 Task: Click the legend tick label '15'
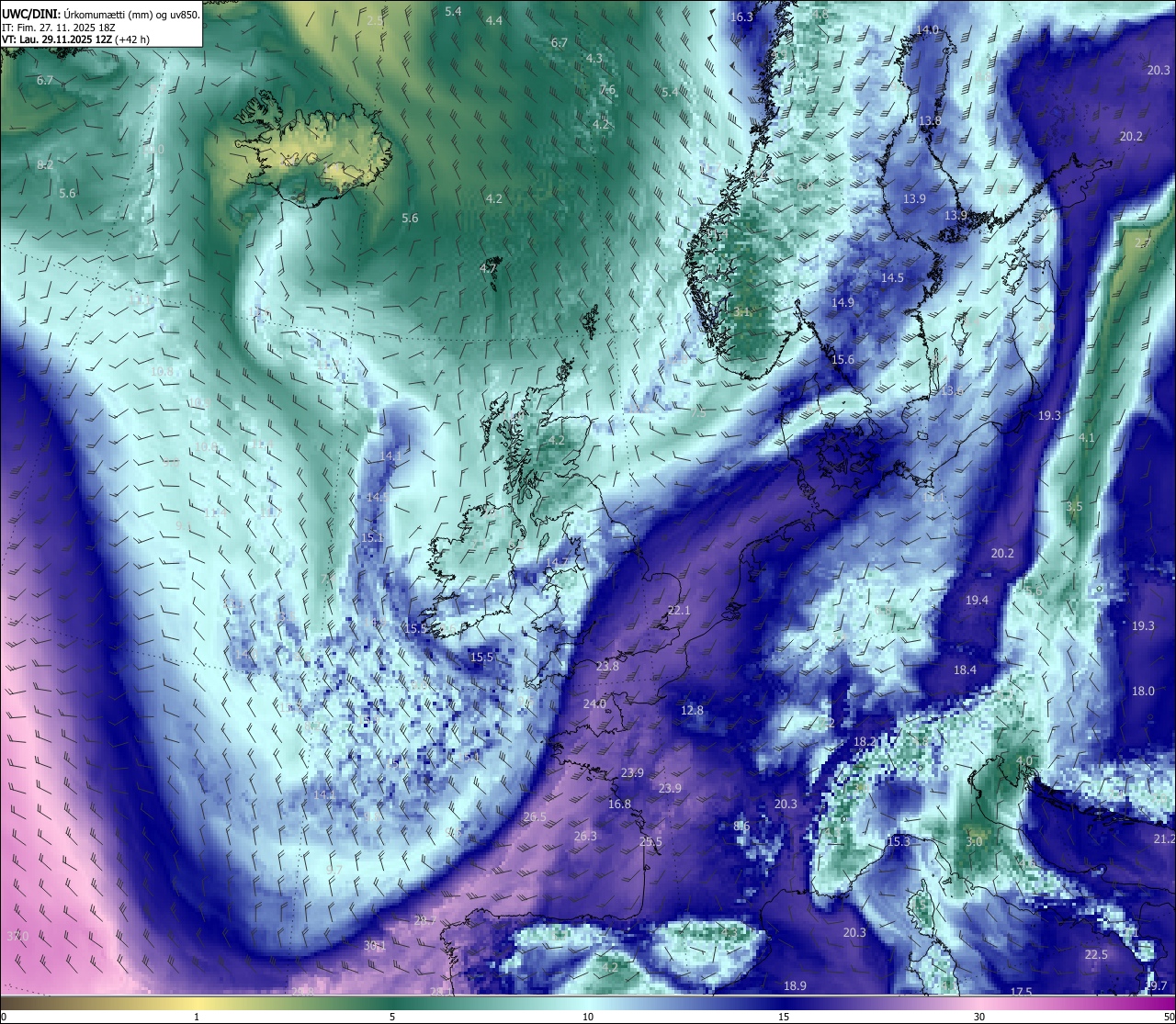click(x=784, y=1017)
